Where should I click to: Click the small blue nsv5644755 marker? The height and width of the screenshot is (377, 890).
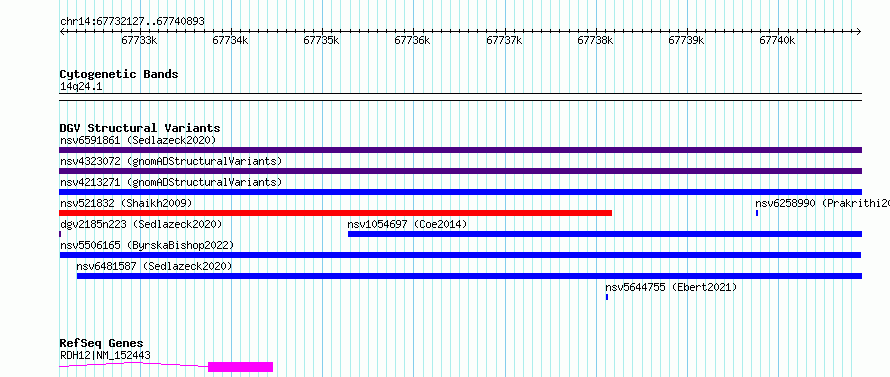tap(607, 297)
